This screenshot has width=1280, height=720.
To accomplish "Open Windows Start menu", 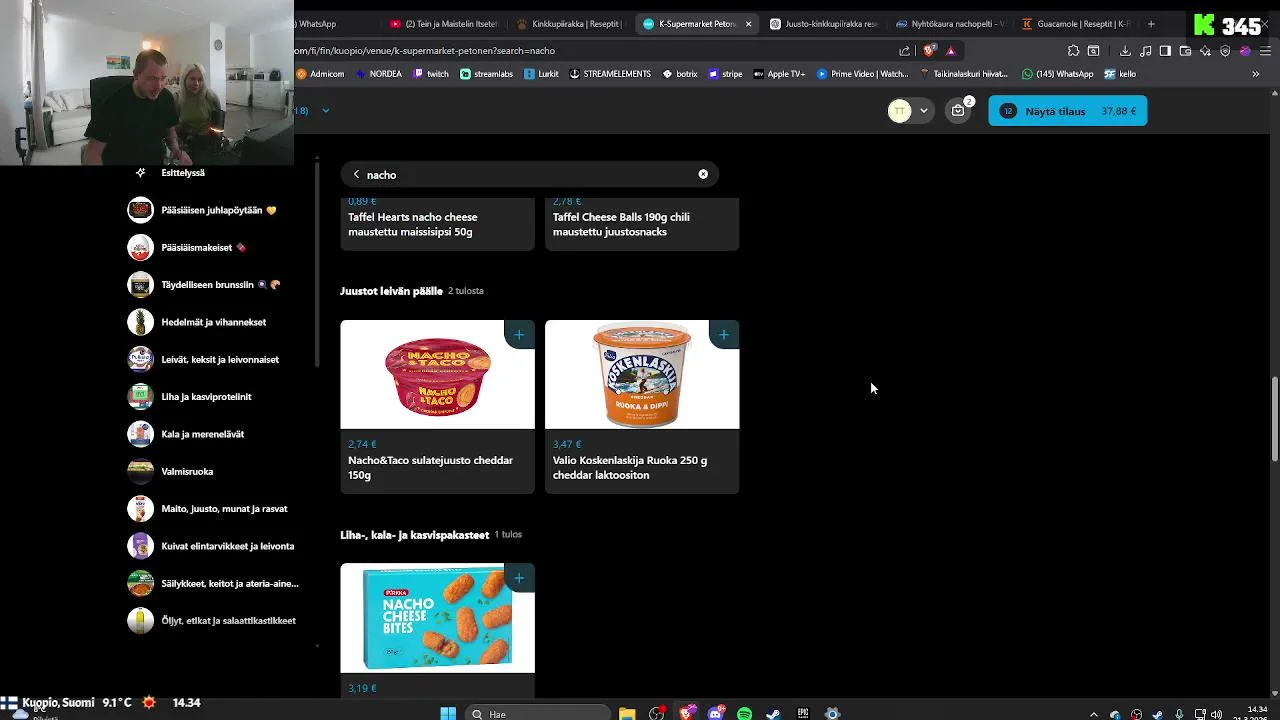I will pos(448,714).
